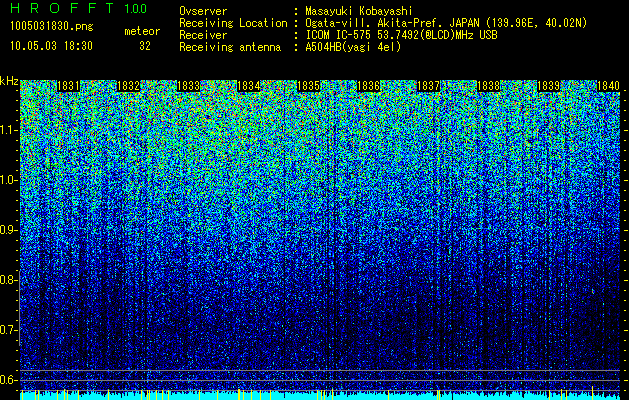The width and height of the screenshot is (629, 400).
Task: Click the 1833 time marker
Action: [189, 86]
